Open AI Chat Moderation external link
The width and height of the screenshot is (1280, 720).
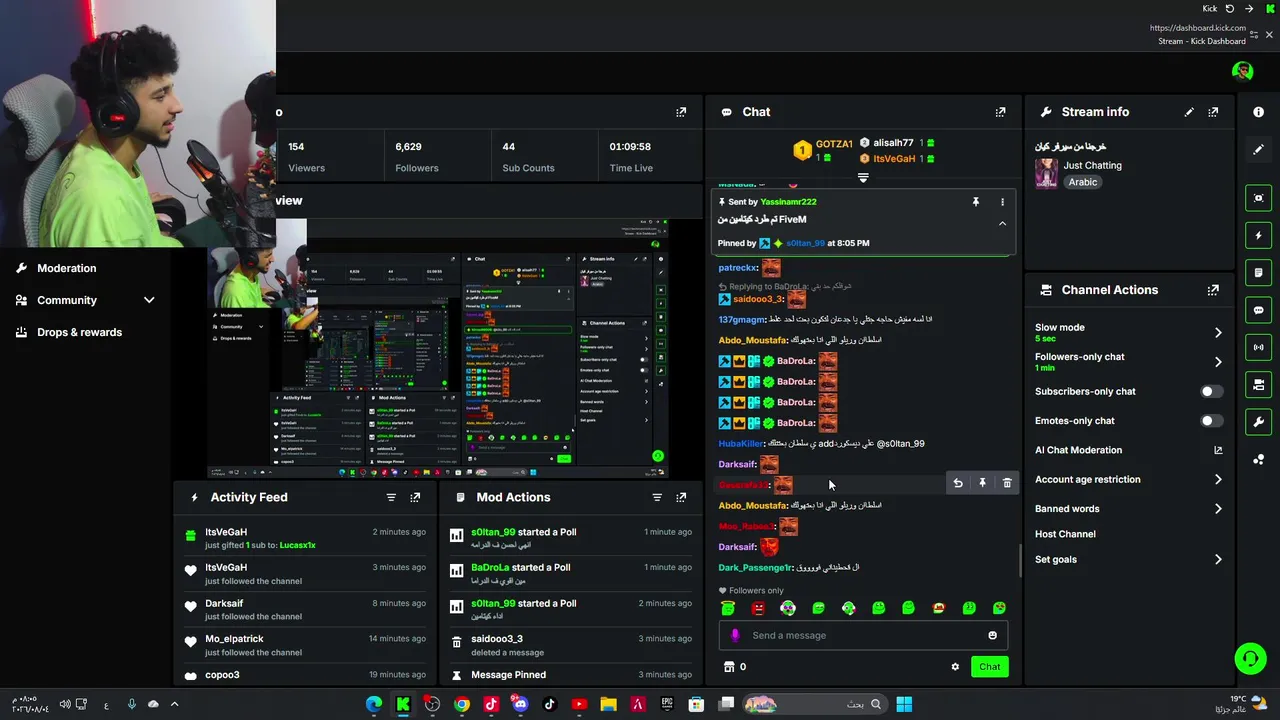(x=1218, y=450)
